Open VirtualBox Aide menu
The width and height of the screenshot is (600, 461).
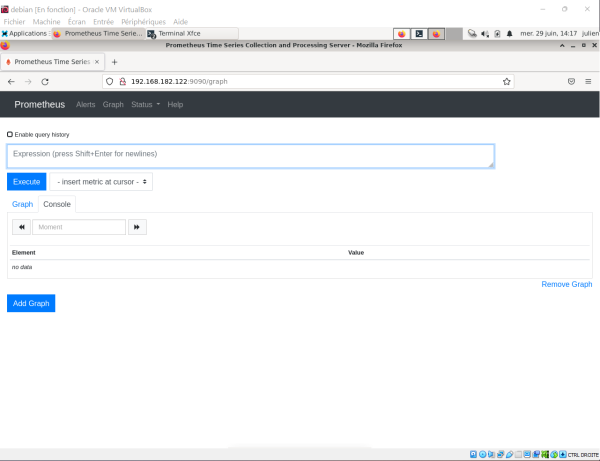[180, 22]
